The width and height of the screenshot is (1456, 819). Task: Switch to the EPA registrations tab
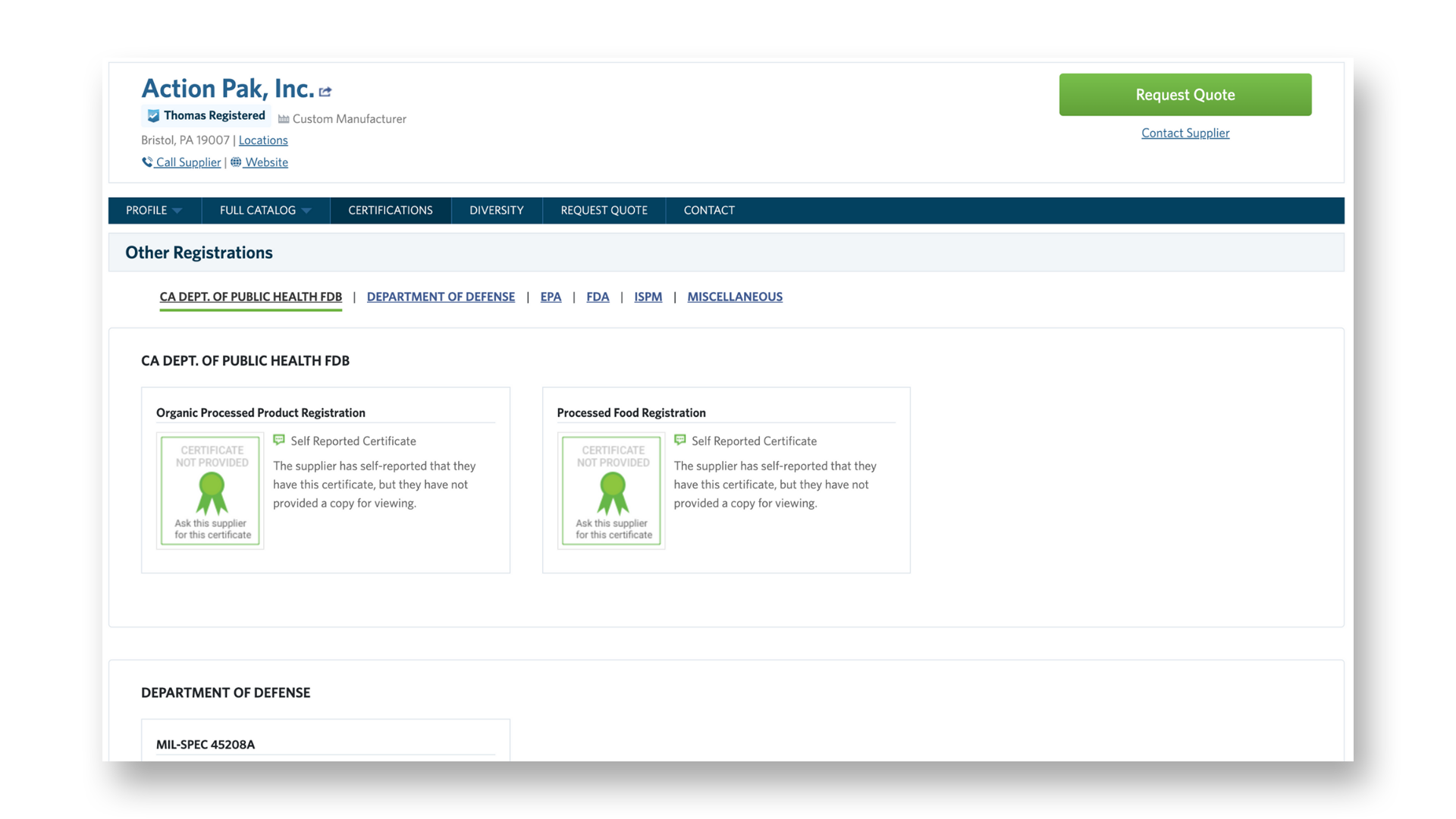[551, 297]
